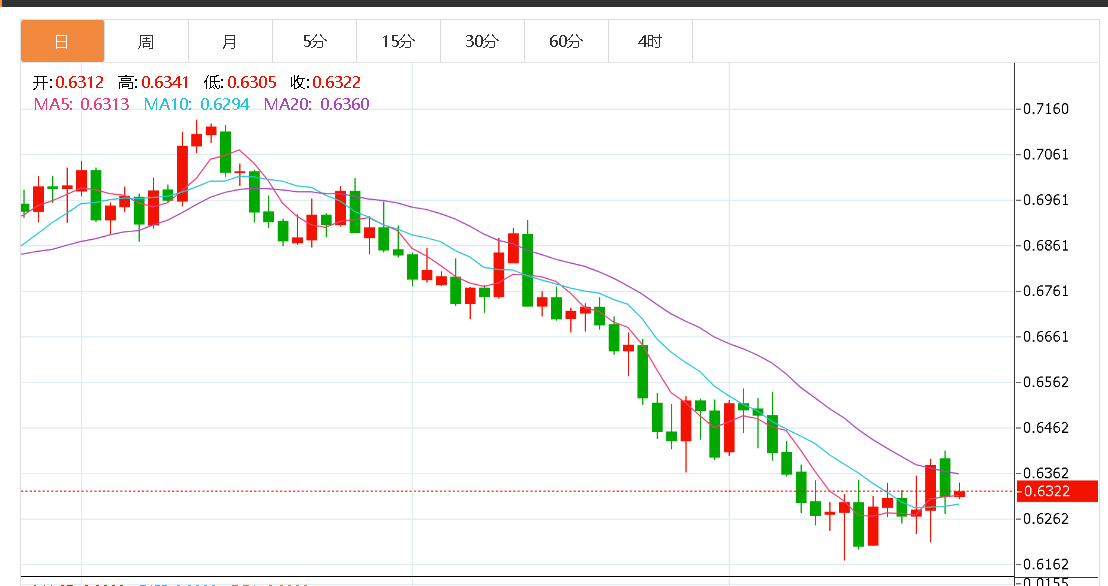Click the 0.6961 price axis label
The image size is (1108, 586).
coord(1046,200)
